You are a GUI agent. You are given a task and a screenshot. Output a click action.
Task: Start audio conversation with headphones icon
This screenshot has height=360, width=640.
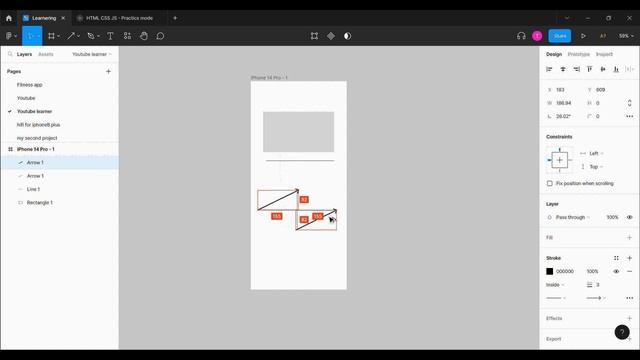(x=521, y=36)
